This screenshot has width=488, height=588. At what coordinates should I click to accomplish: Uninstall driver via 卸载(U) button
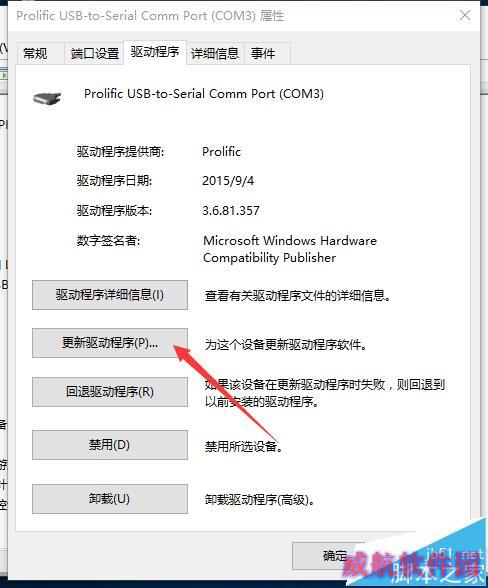pyautogui.click(x=110, y=499)
